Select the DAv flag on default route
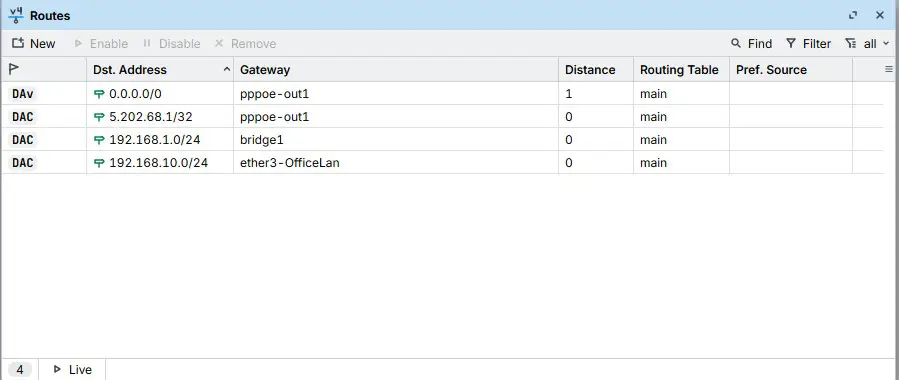 [x=22, y=94]
